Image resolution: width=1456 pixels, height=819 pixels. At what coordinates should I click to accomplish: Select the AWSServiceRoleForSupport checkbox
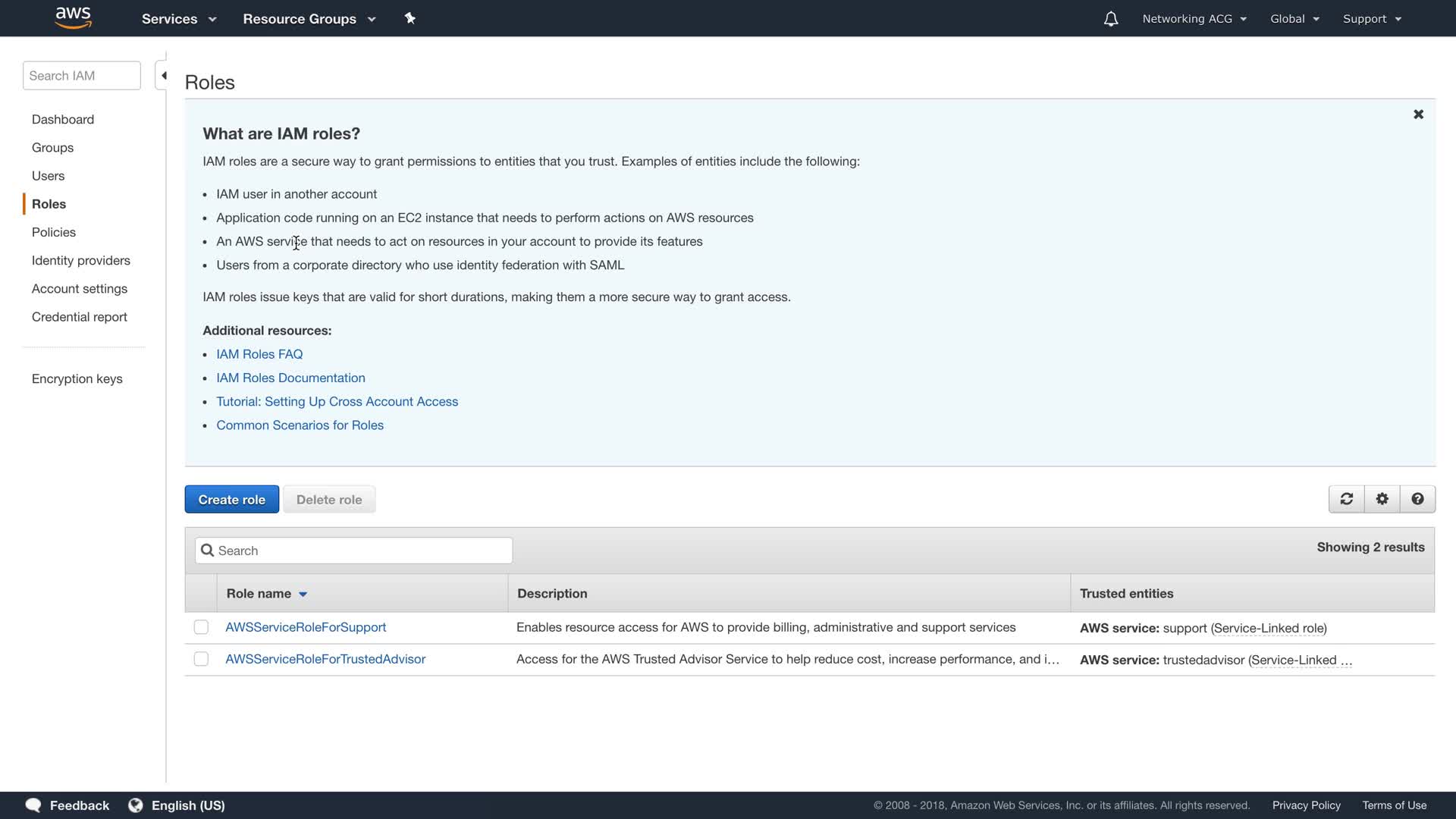(201, 627)
